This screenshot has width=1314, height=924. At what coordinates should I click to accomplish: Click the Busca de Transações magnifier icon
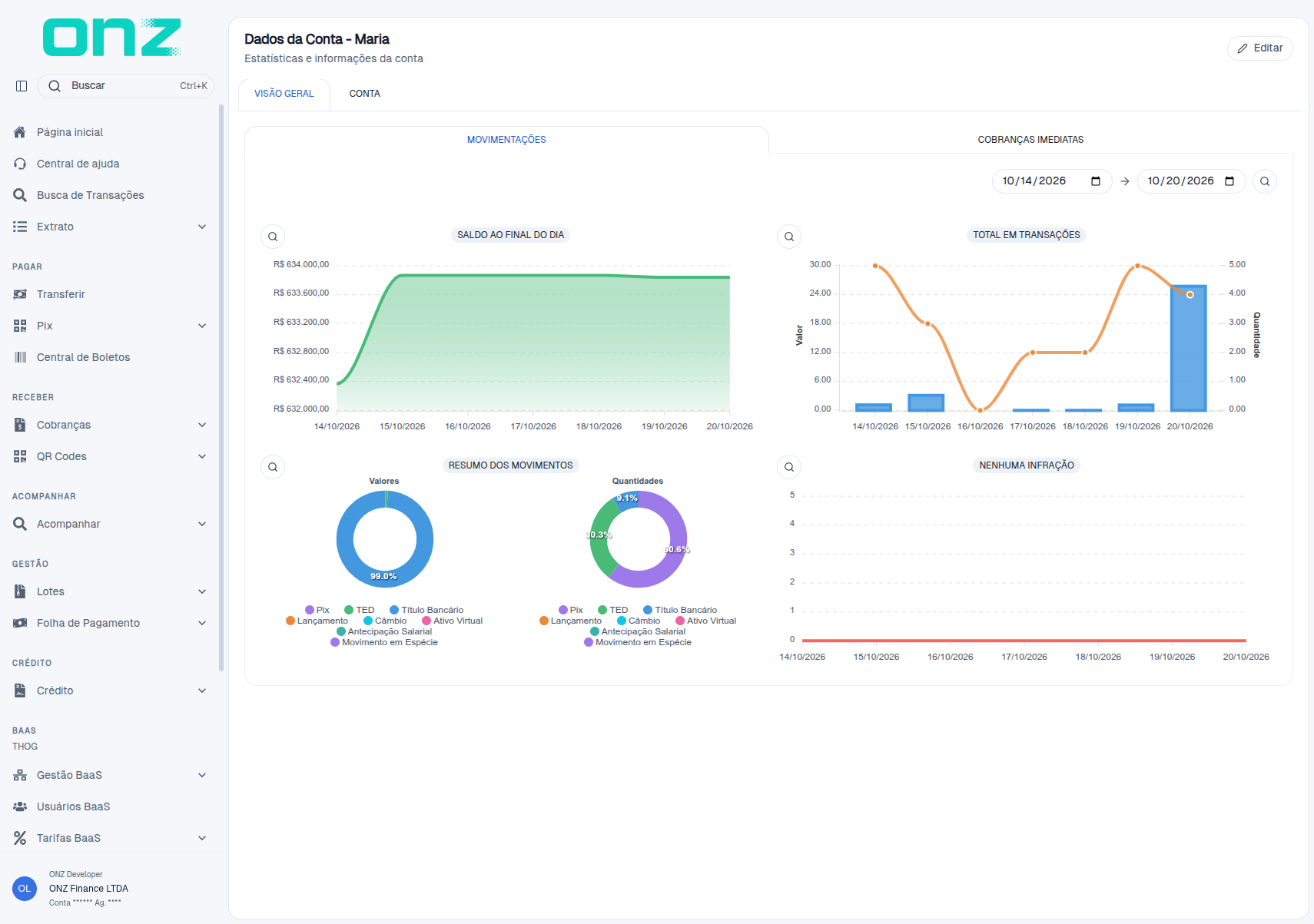tap(20, 195)
